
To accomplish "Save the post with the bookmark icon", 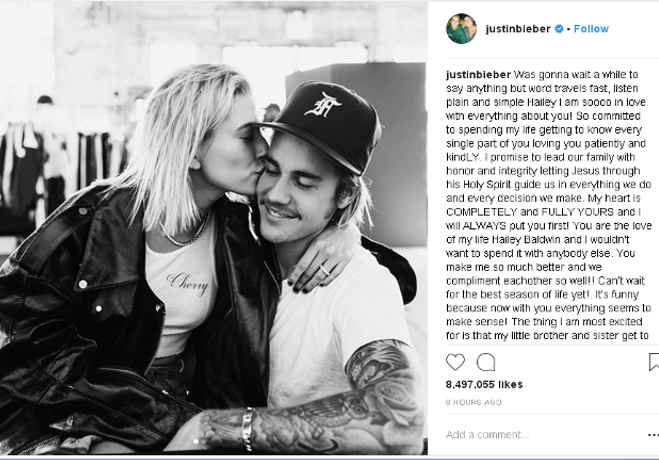I will (654, 362).
